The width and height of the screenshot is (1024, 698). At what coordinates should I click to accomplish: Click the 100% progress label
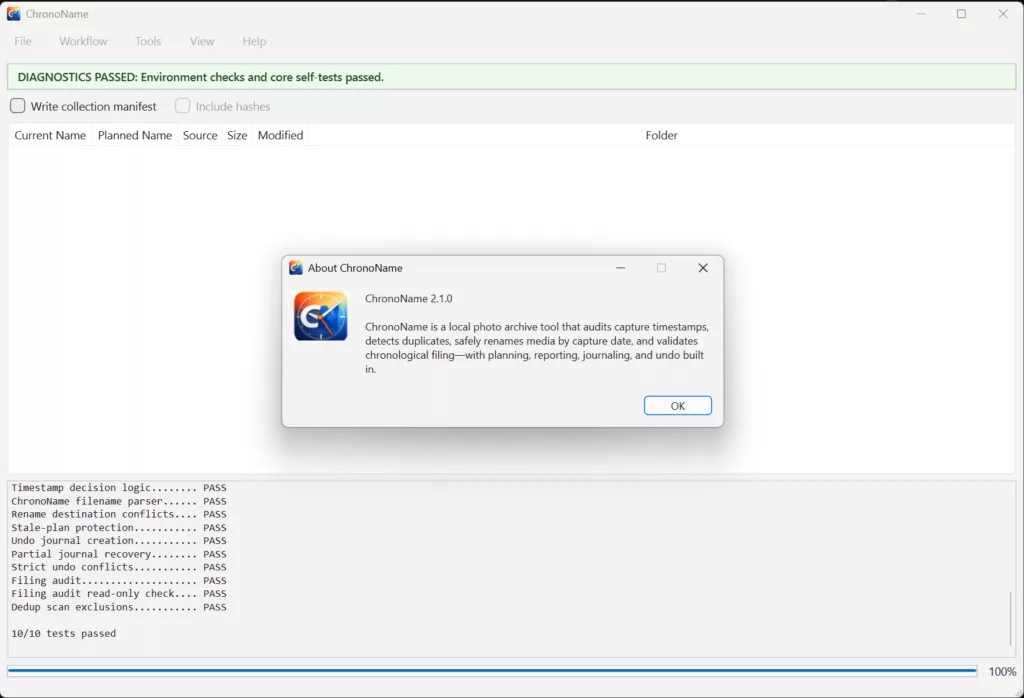tap(1002, 671)
